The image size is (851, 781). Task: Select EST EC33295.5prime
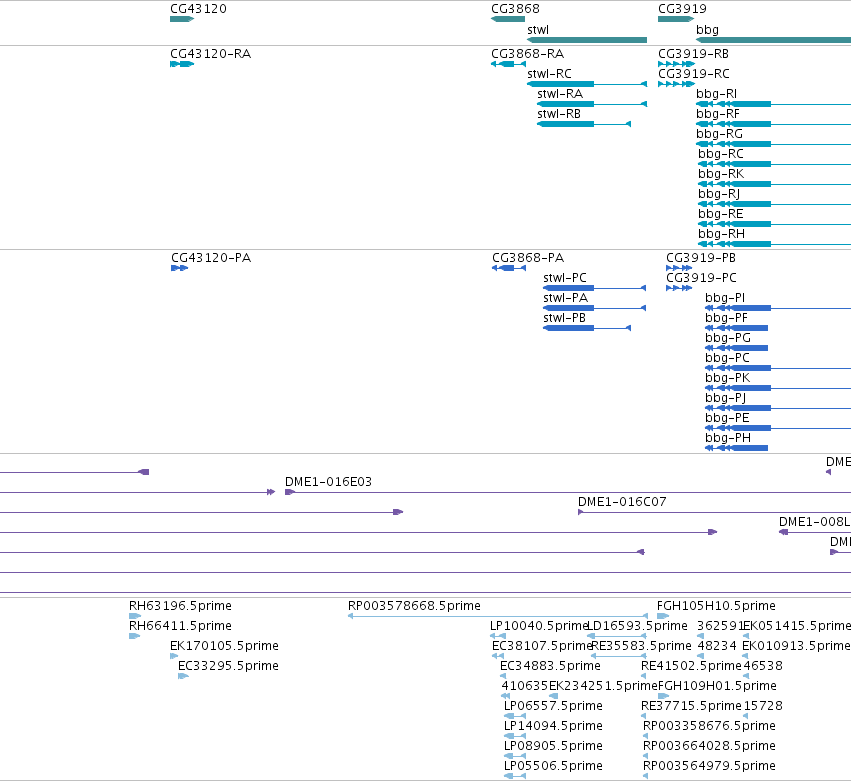click(x=183, y=676)
